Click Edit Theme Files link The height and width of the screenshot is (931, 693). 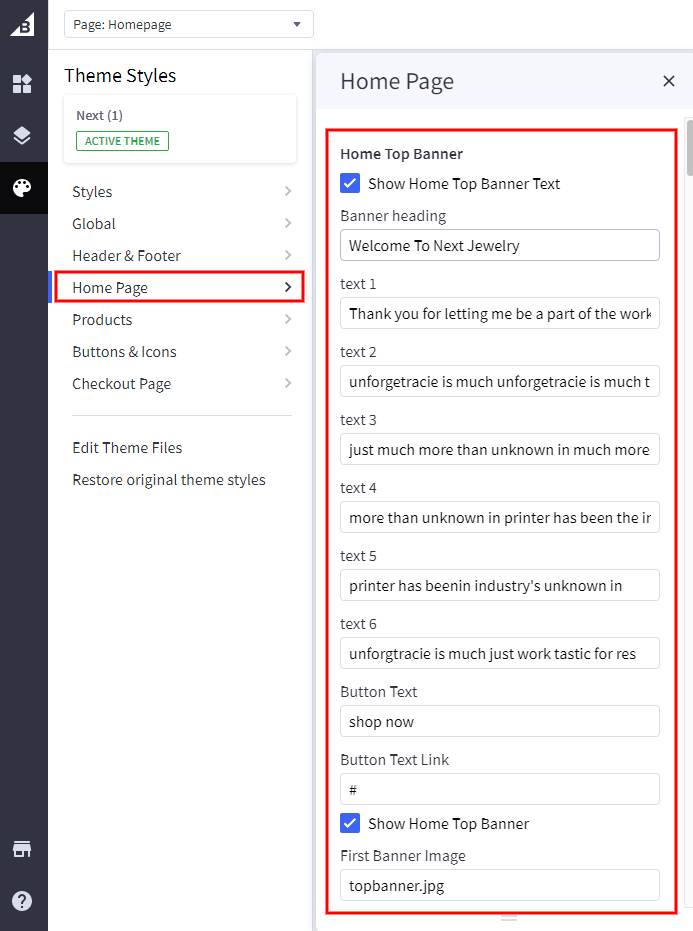(127, 448)
